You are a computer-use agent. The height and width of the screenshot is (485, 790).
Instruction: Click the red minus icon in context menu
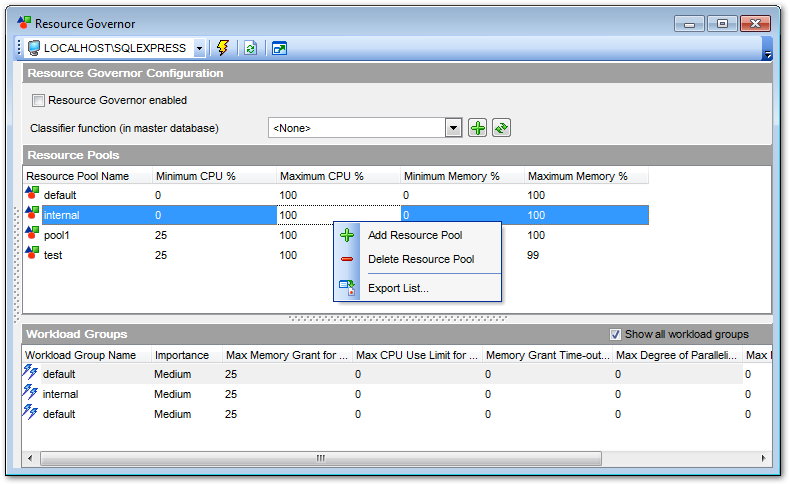(347, 259)
